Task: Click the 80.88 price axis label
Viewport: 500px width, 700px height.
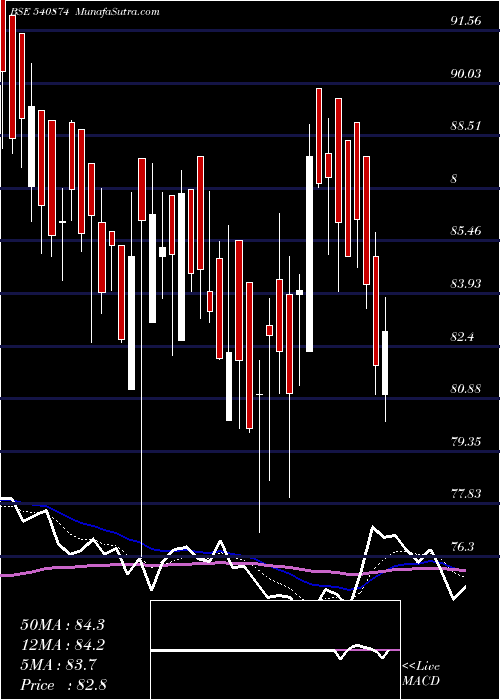Action: coord(466,389)
